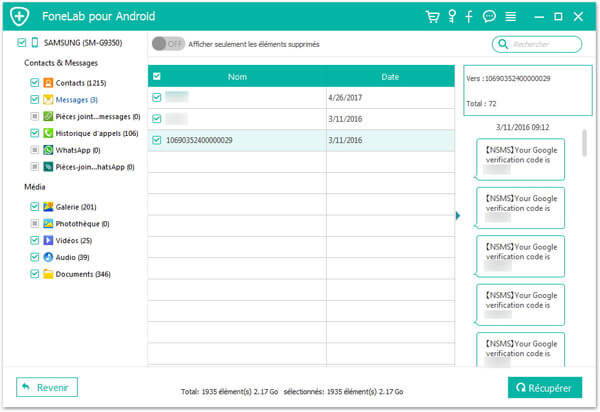600x412 pixels.
Task: Click the FoneLab shield logo
Action: pyautogui.click(x=20, y=16)
